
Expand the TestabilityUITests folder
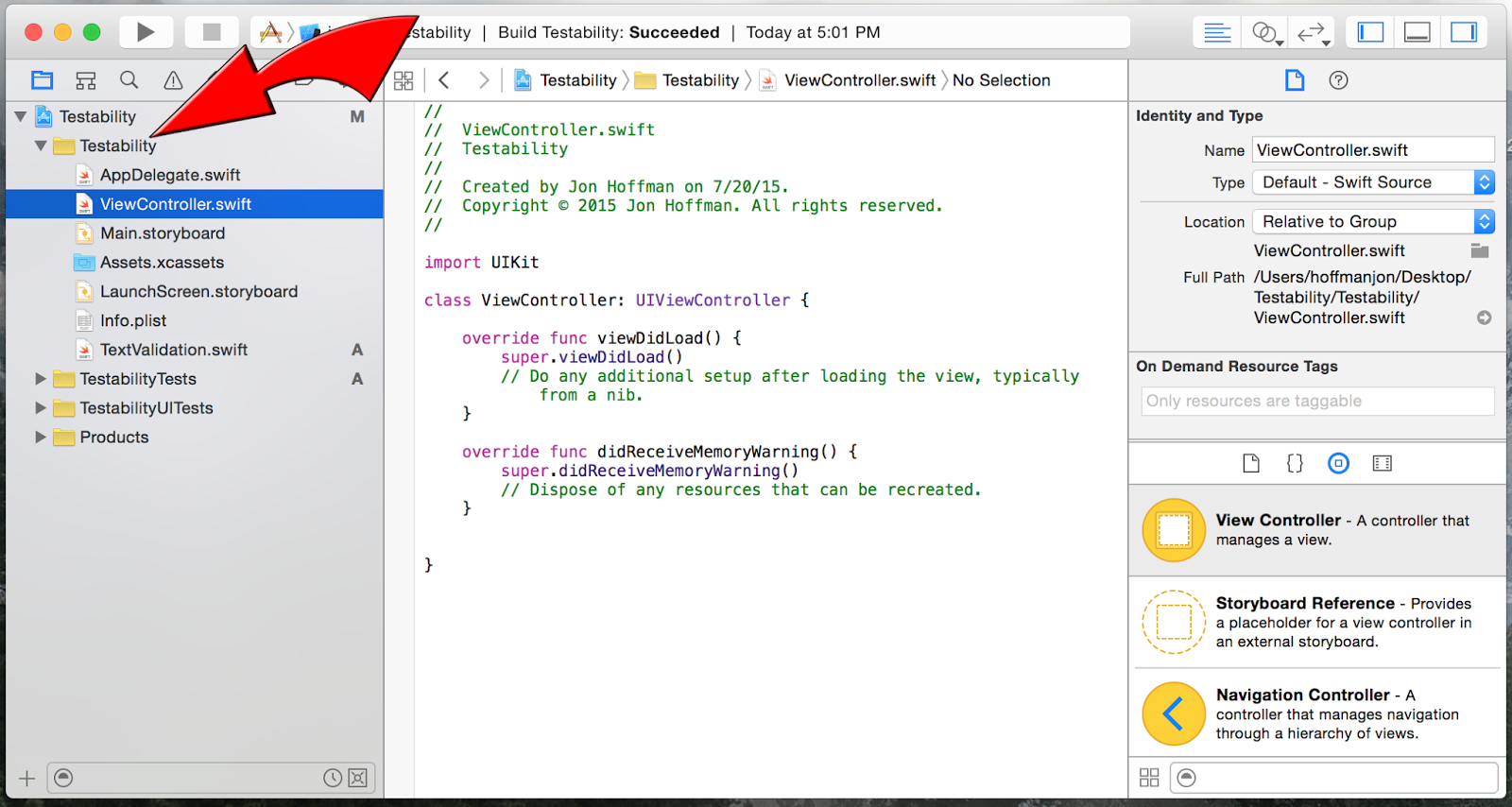pos(40,408)
